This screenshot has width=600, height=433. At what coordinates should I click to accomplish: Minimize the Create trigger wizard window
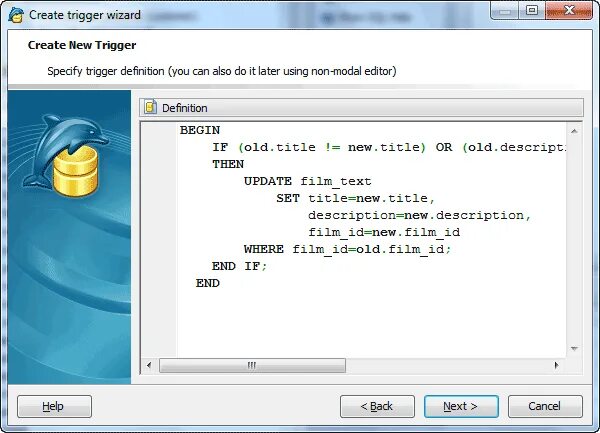tap(505, 10)
